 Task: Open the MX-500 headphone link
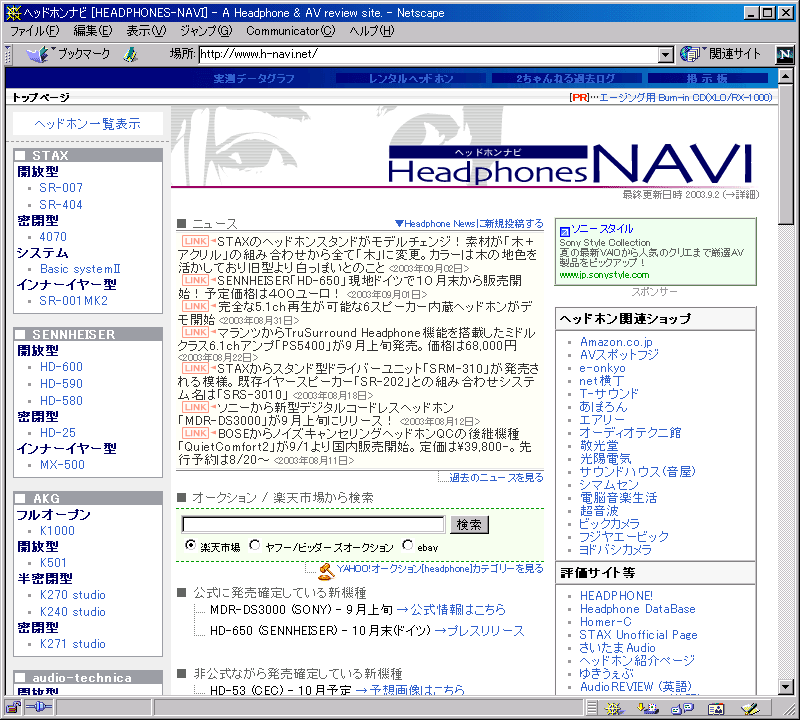pyautogui.click(x=62, y=465)
